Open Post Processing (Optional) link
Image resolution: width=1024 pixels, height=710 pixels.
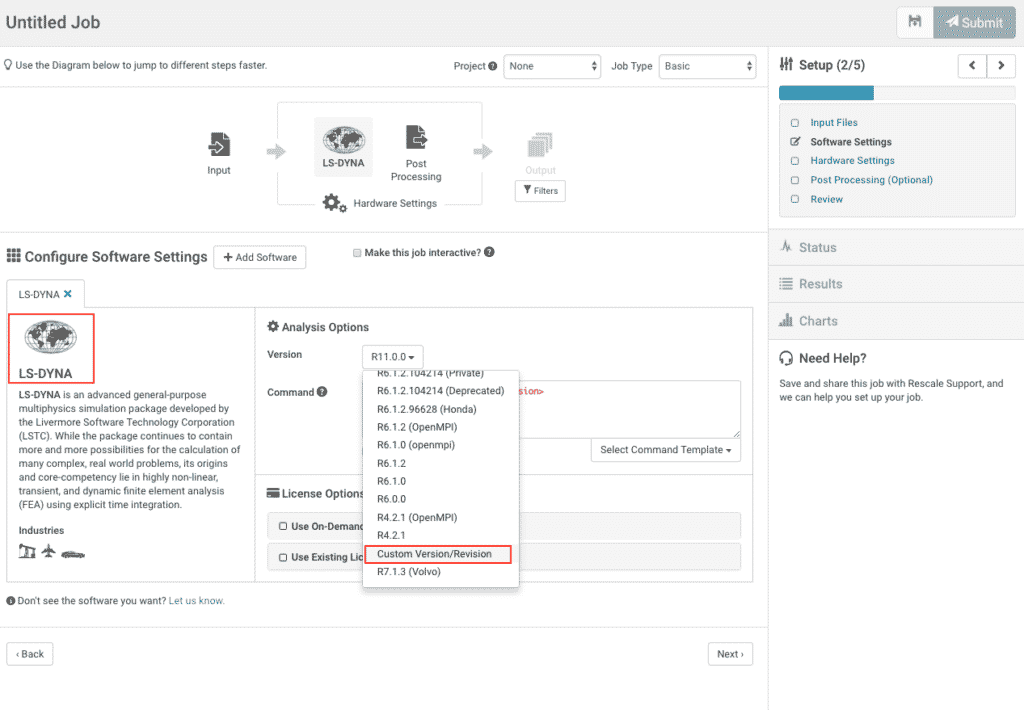click(x=871, y=180)
